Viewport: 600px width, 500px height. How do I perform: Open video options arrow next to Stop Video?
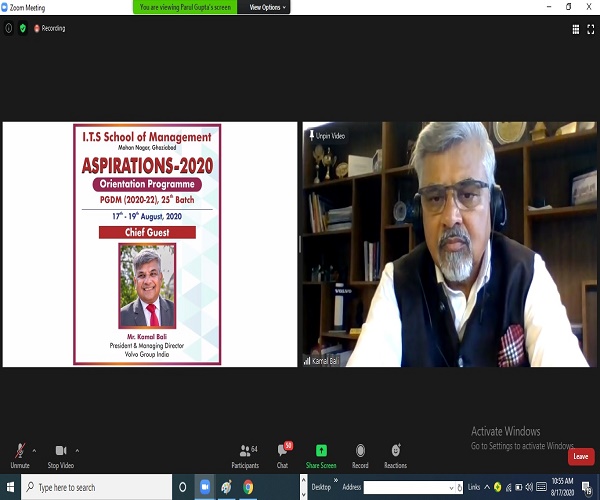(77, 451)
